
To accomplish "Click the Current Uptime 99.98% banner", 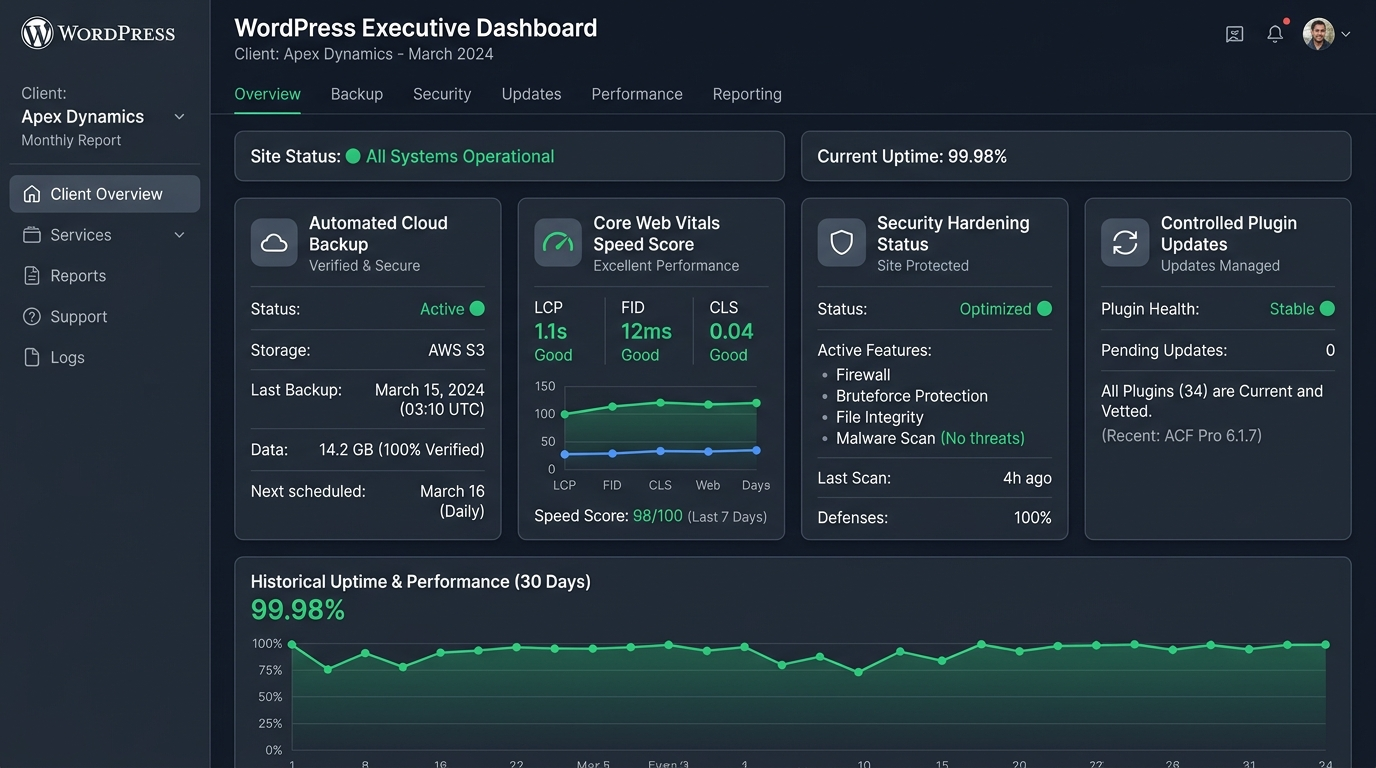I will click(x=1076, y=156).
